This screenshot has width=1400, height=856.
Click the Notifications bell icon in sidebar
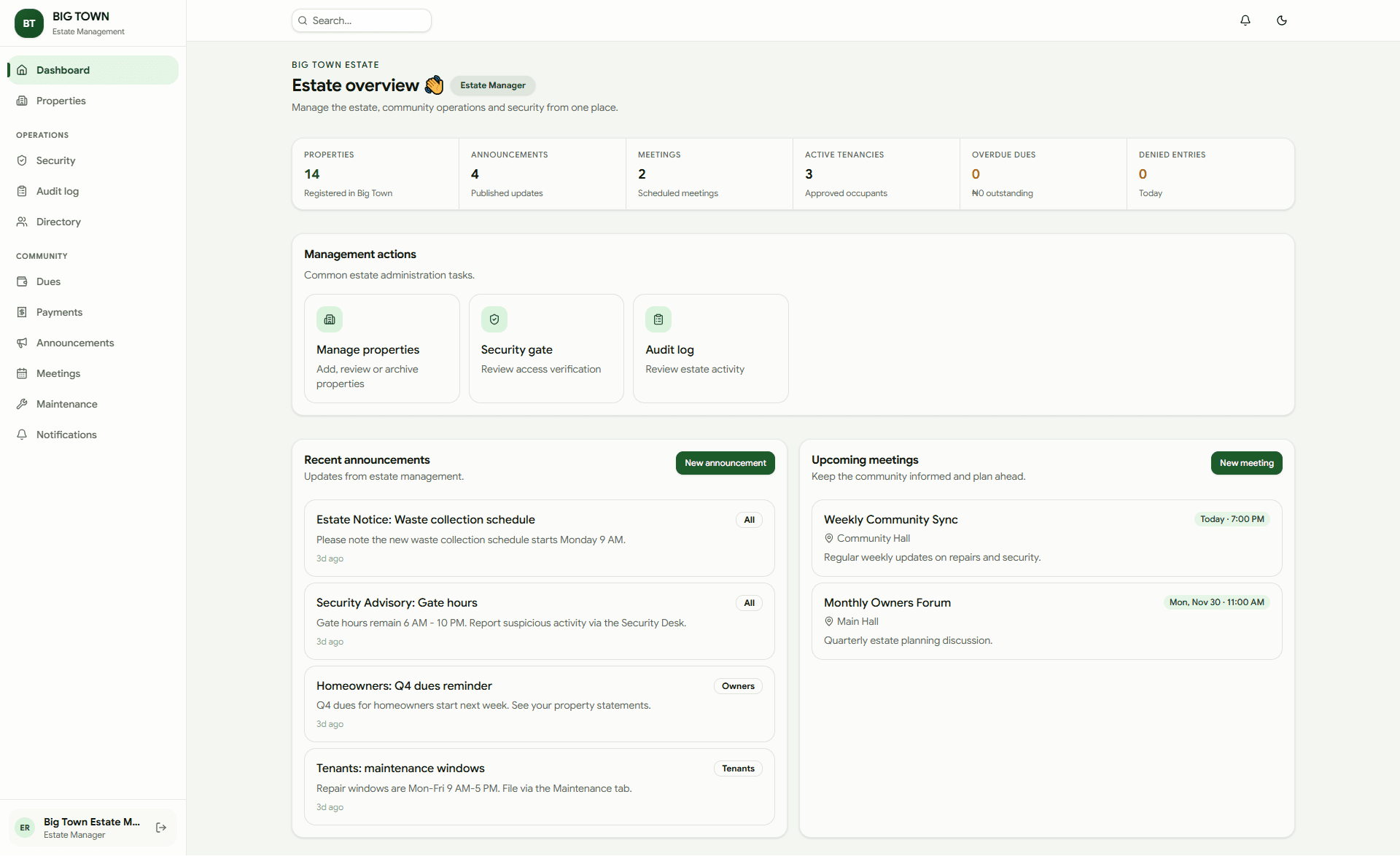coord(22,435)
